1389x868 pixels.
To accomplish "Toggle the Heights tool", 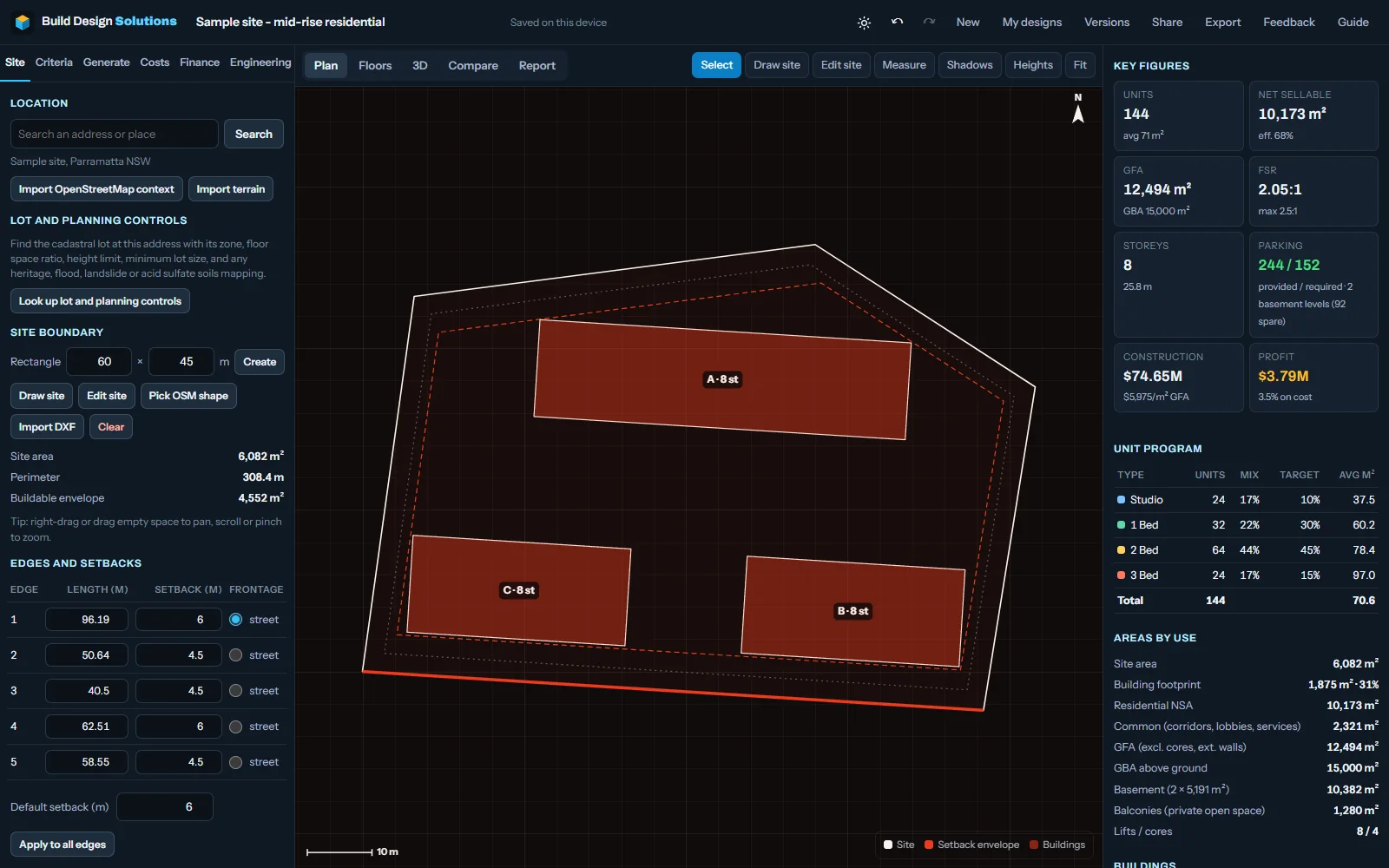I will click(x=1033, y=65).
